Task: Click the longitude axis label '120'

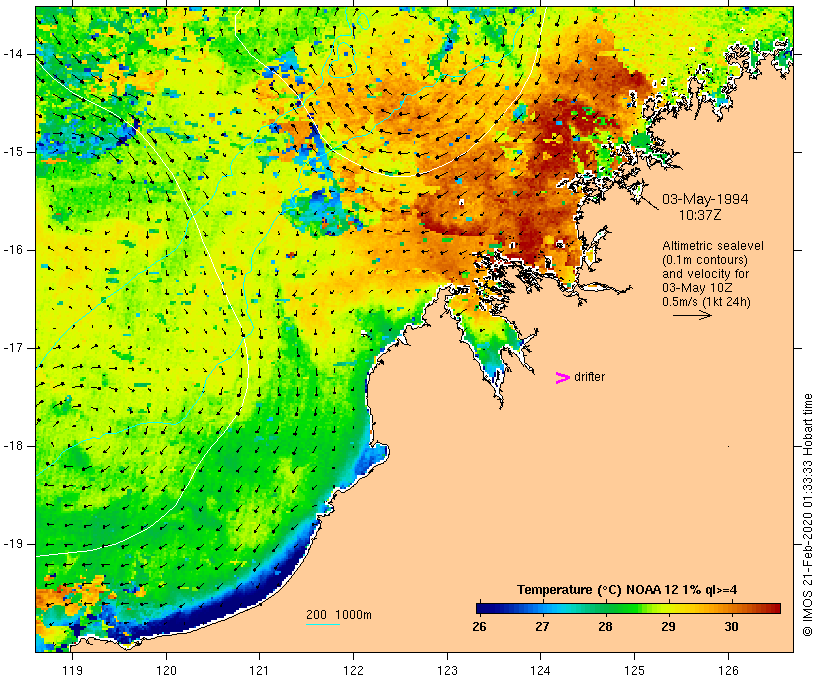Action: (166, 670)
